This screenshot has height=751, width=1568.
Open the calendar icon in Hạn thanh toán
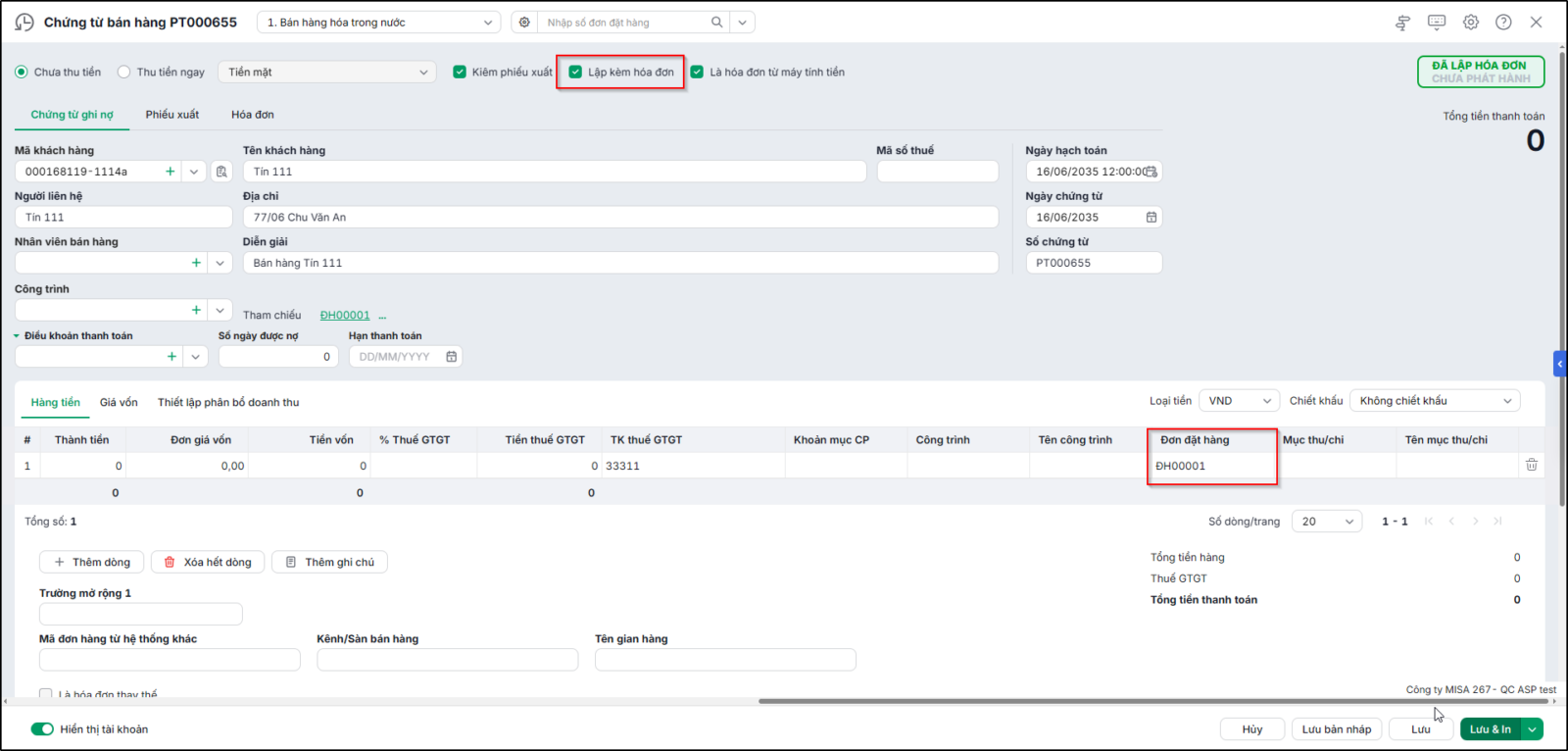click(x=452, y=357)
